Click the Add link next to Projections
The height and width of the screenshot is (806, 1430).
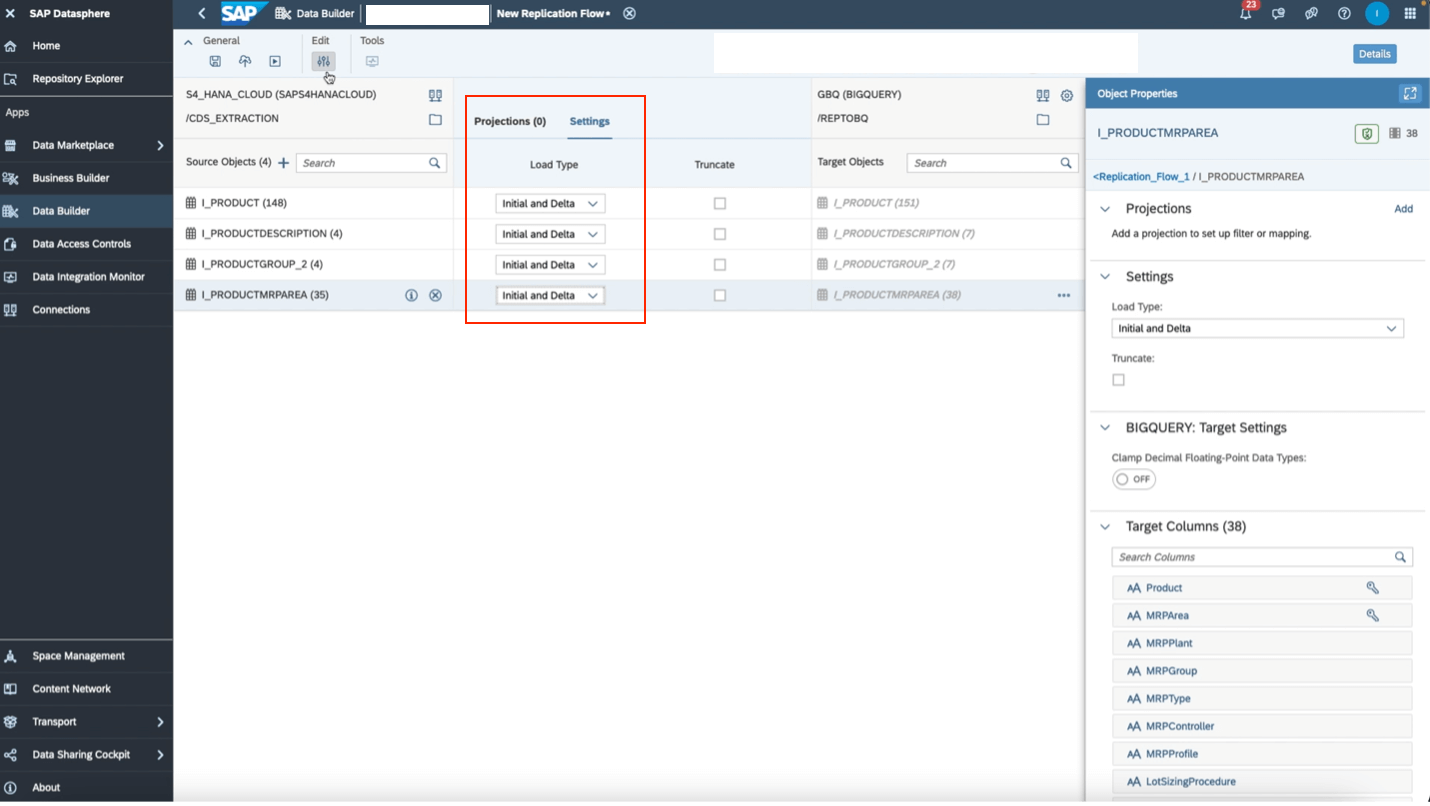[1404, 209]
